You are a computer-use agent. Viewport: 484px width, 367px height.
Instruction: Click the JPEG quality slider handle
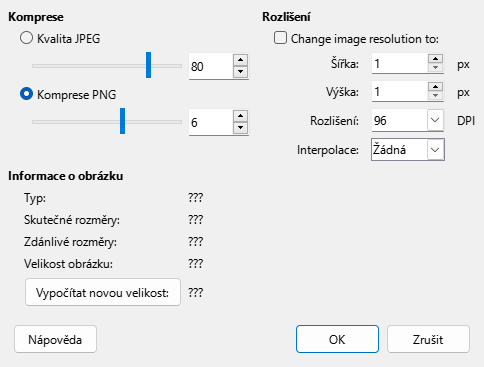[149, 65]
